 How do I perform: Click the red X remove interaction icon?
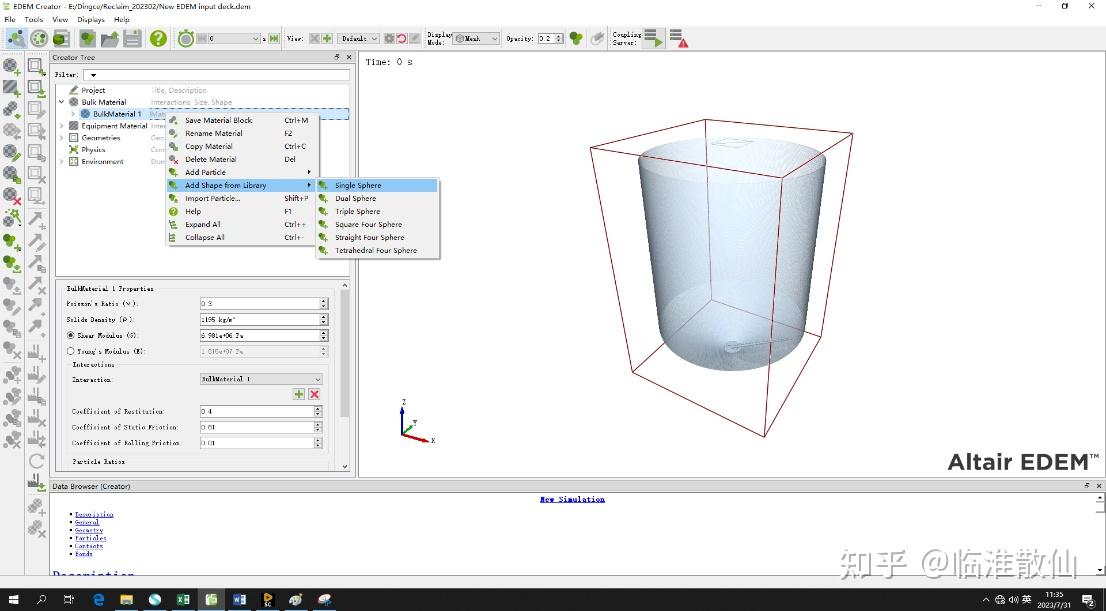[x=314, y=394]
